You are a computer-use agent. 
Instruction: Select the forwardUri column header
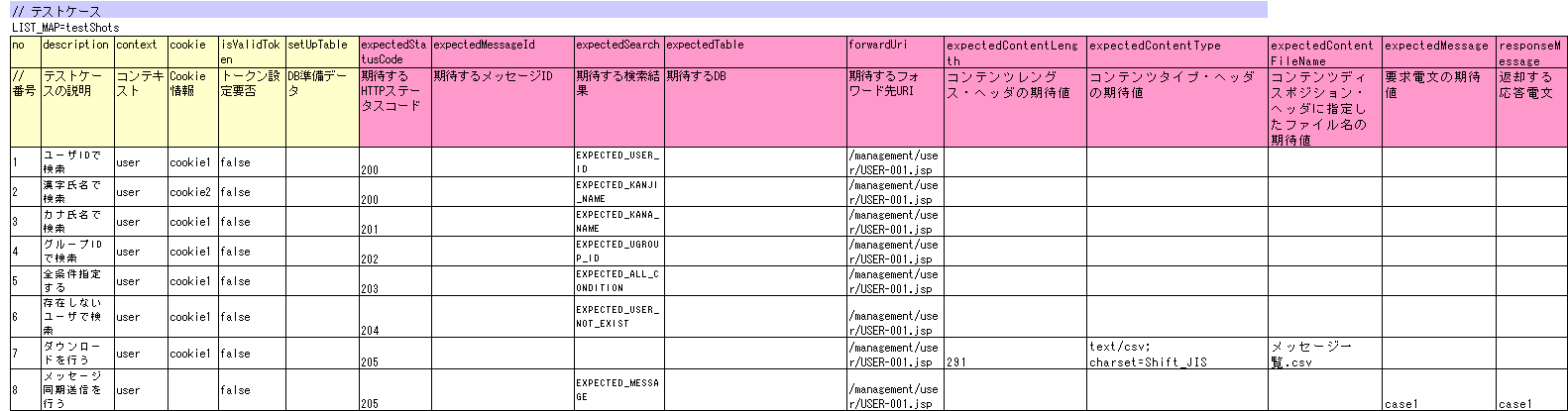coord(895,51)
